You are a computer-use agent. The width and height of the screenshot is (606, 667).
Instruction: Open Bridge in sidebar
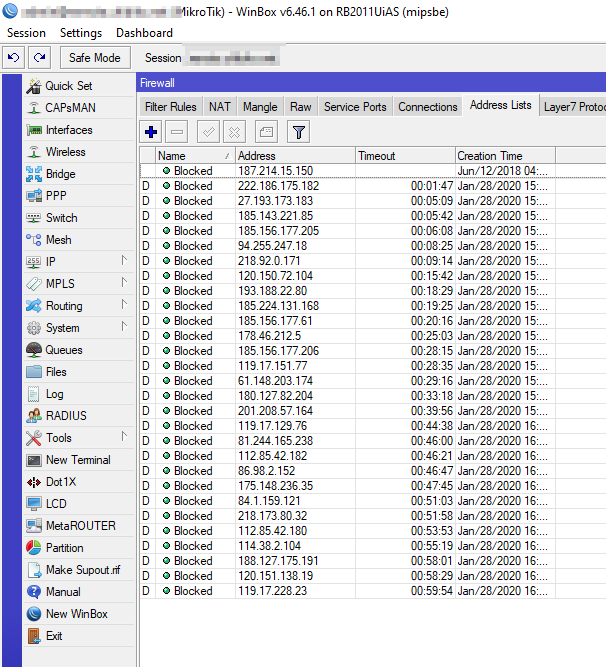pyautogui.click(x=79, y=174)
